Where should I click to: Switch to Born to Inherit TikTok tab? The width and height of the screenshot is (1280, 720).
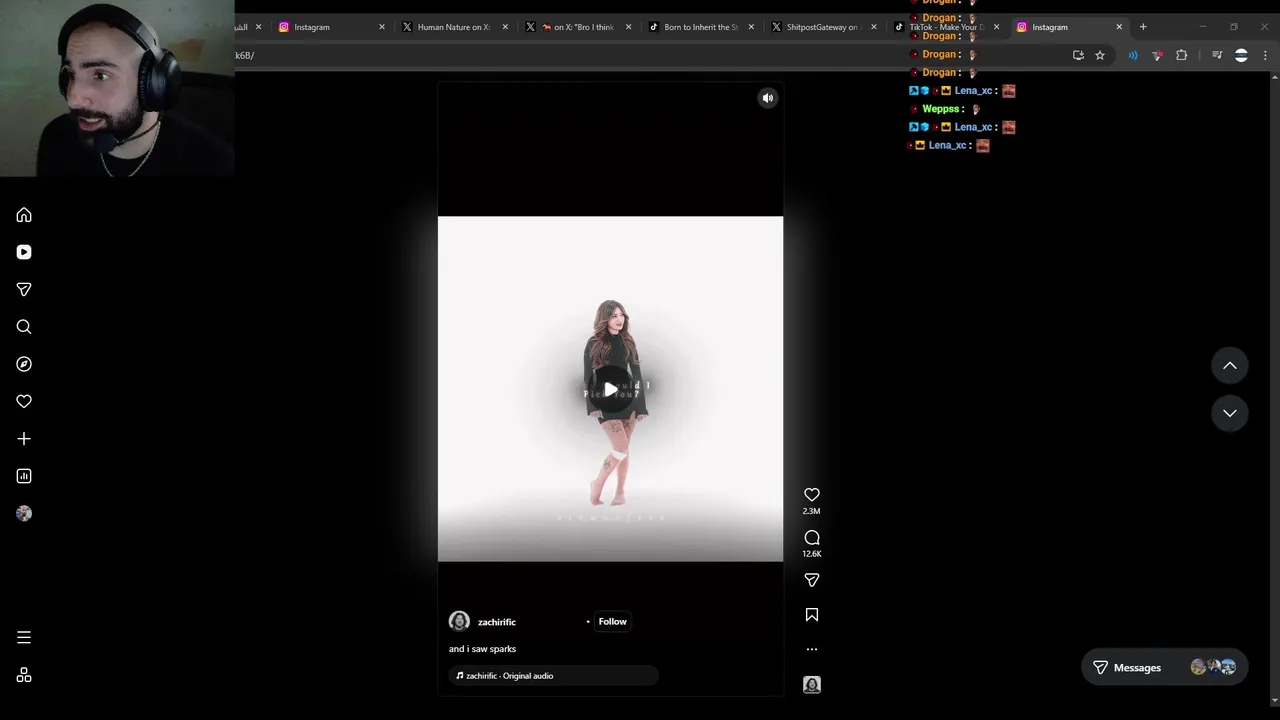(701, 27)
